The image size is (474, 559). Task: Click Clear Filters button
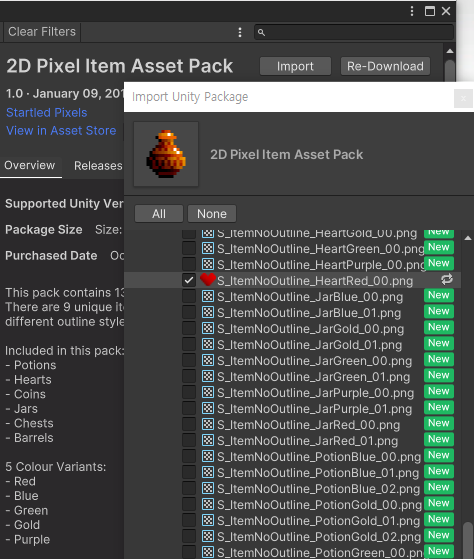click(x=42, y=32)
